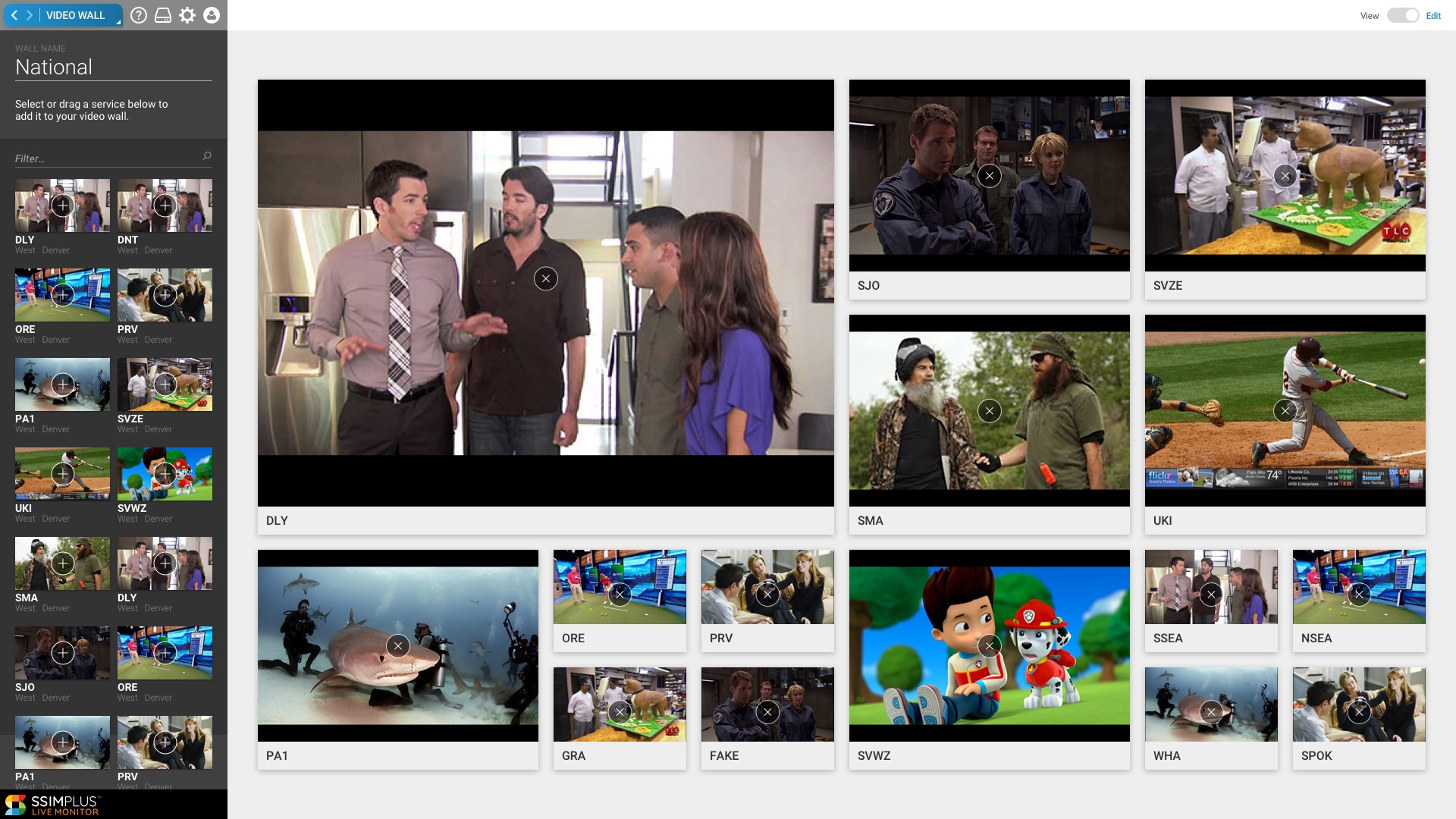Add SMA service from the sidebar
This screenshot has height=819, width=1456.
tap(62, 563)
